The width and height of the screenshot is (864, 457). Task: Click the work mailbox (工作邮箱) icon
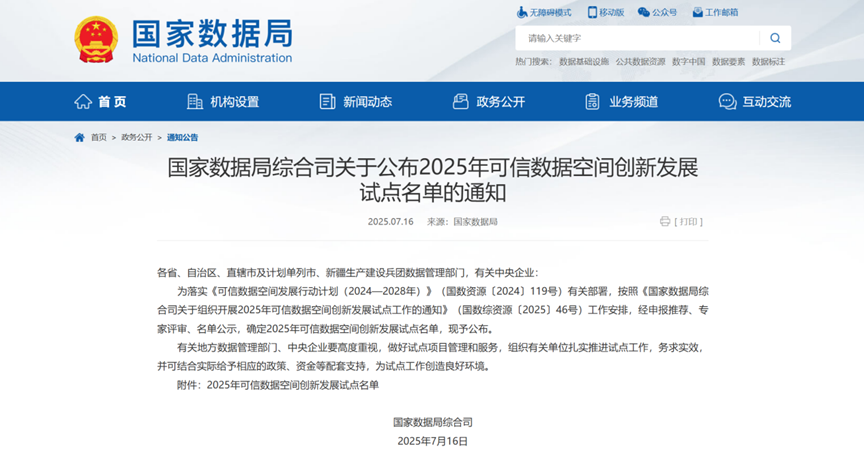697,12
